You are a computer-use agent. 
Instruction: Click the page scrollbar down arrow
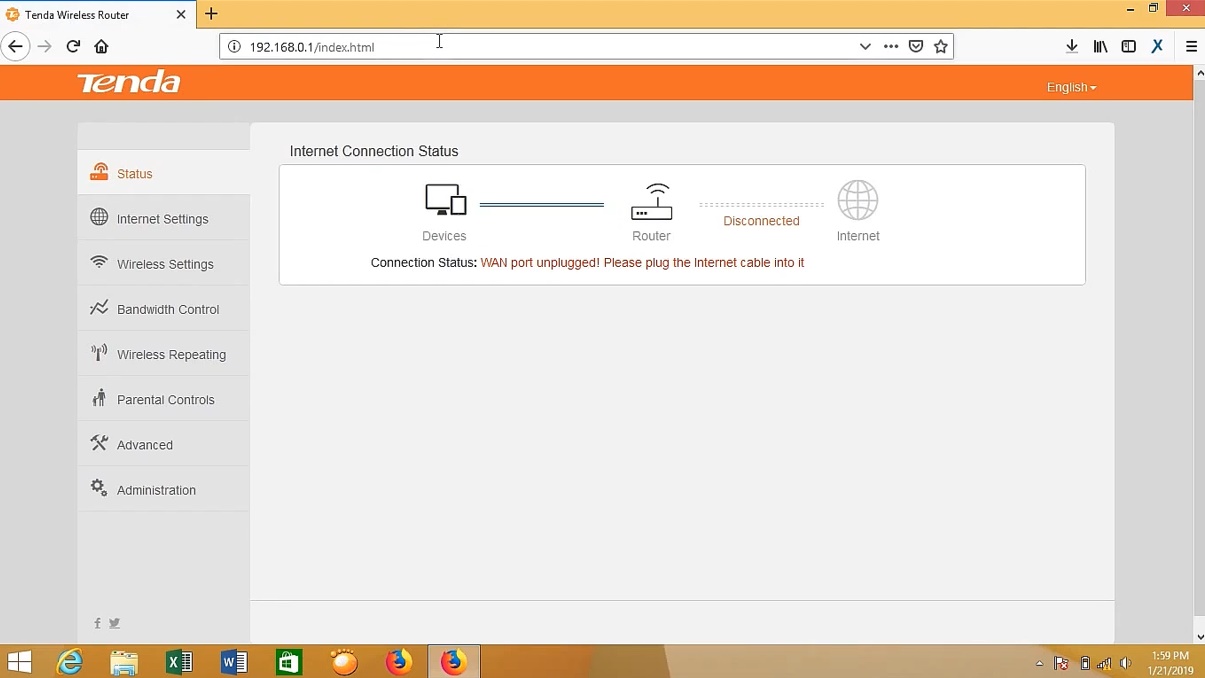click(1200, 636)
